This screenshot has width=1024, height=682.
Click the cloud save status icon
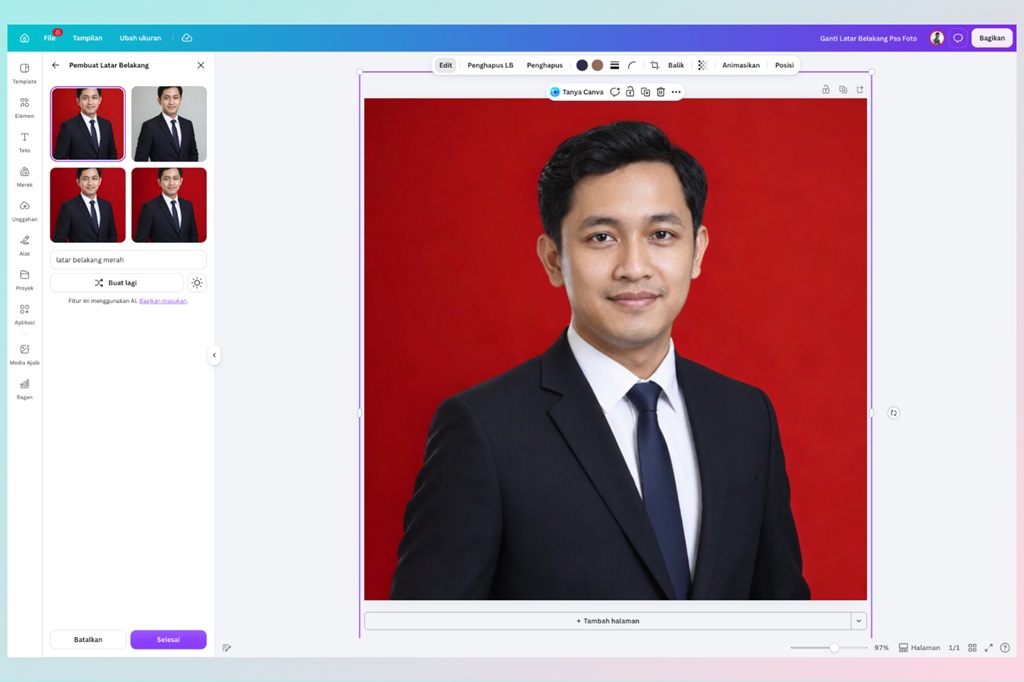coord(187,38)
